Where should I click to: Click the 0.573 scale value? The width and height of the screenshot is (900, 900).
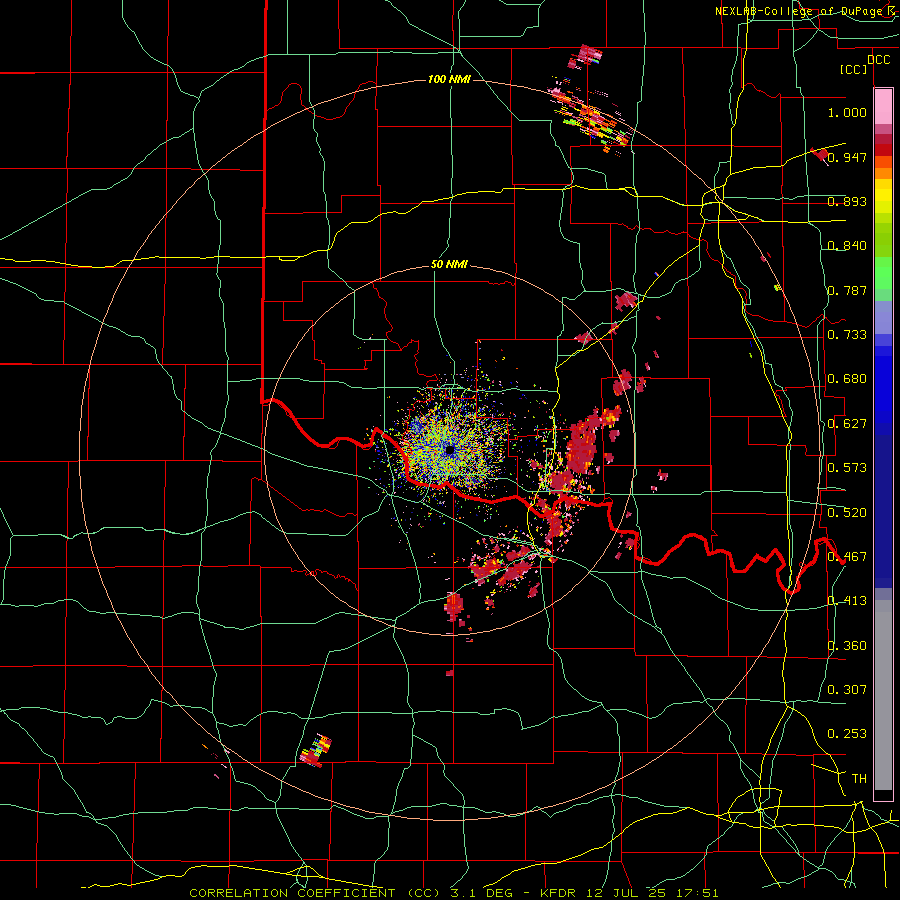tap(847, 468)
